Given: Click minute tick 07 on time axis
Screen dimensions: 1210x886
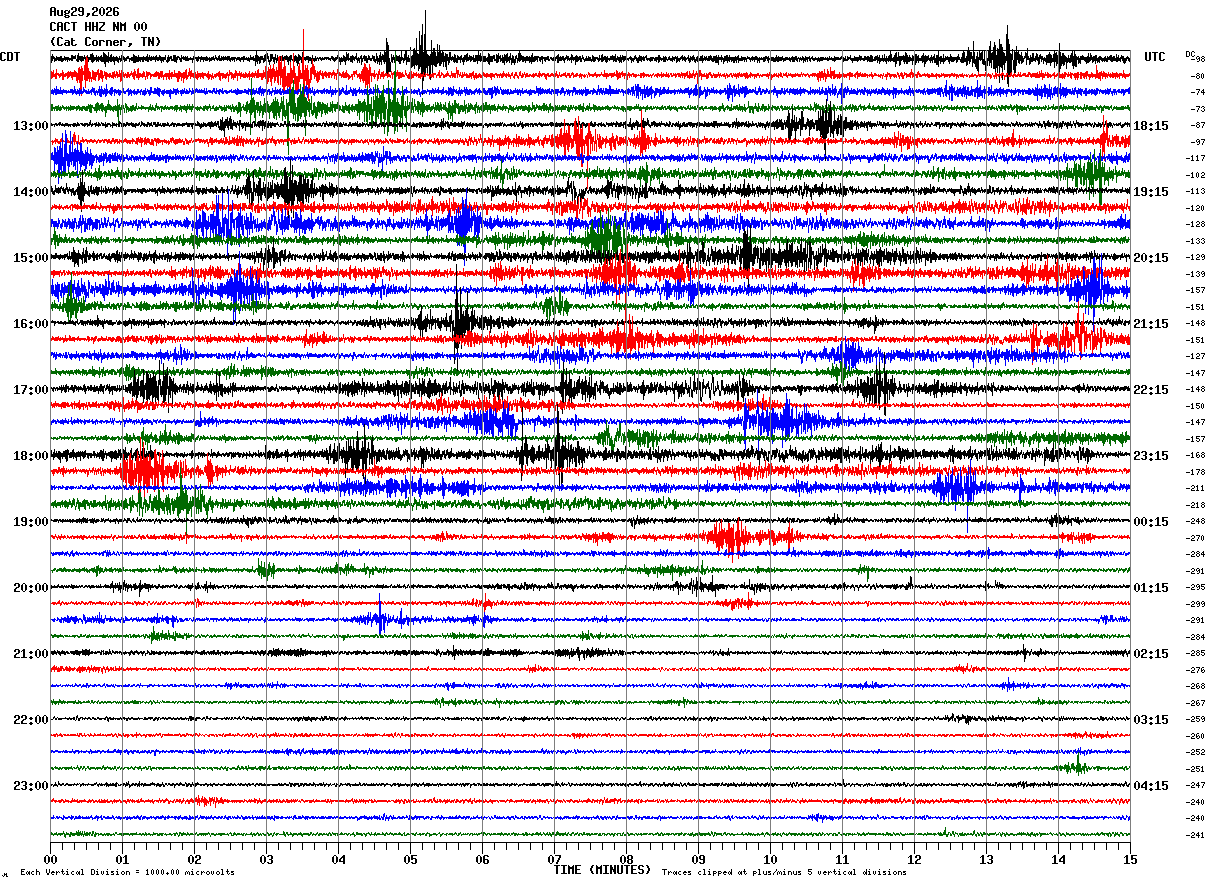Looking at the screenshot, I should [554, 859].
